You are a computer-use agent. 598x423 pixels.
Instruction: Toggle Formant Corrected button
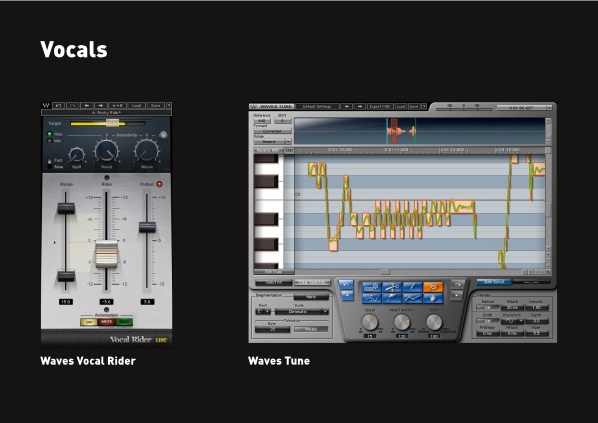point(272,131)
